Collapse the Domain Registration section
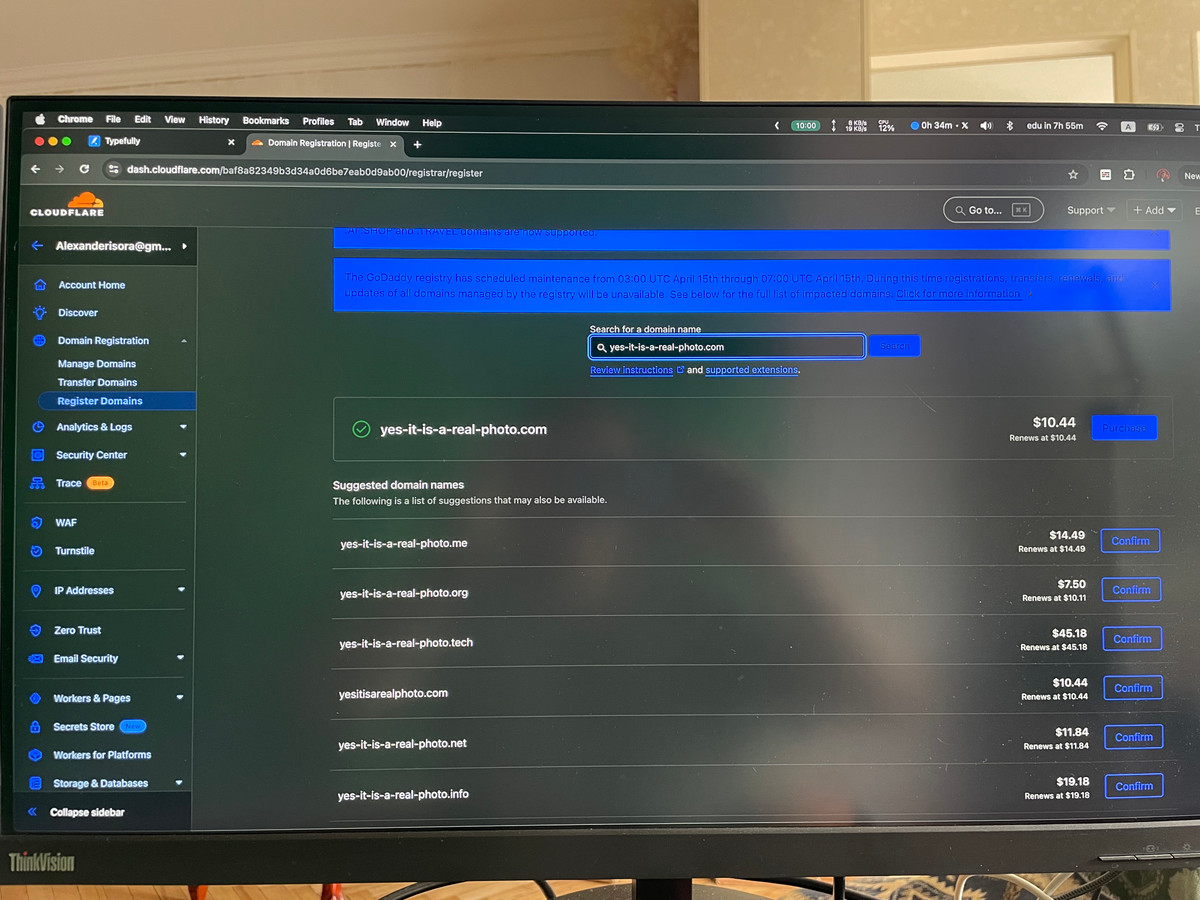The height and width of the screenshot is (900, 1200). pyautogui.click(x=183, y=341)
